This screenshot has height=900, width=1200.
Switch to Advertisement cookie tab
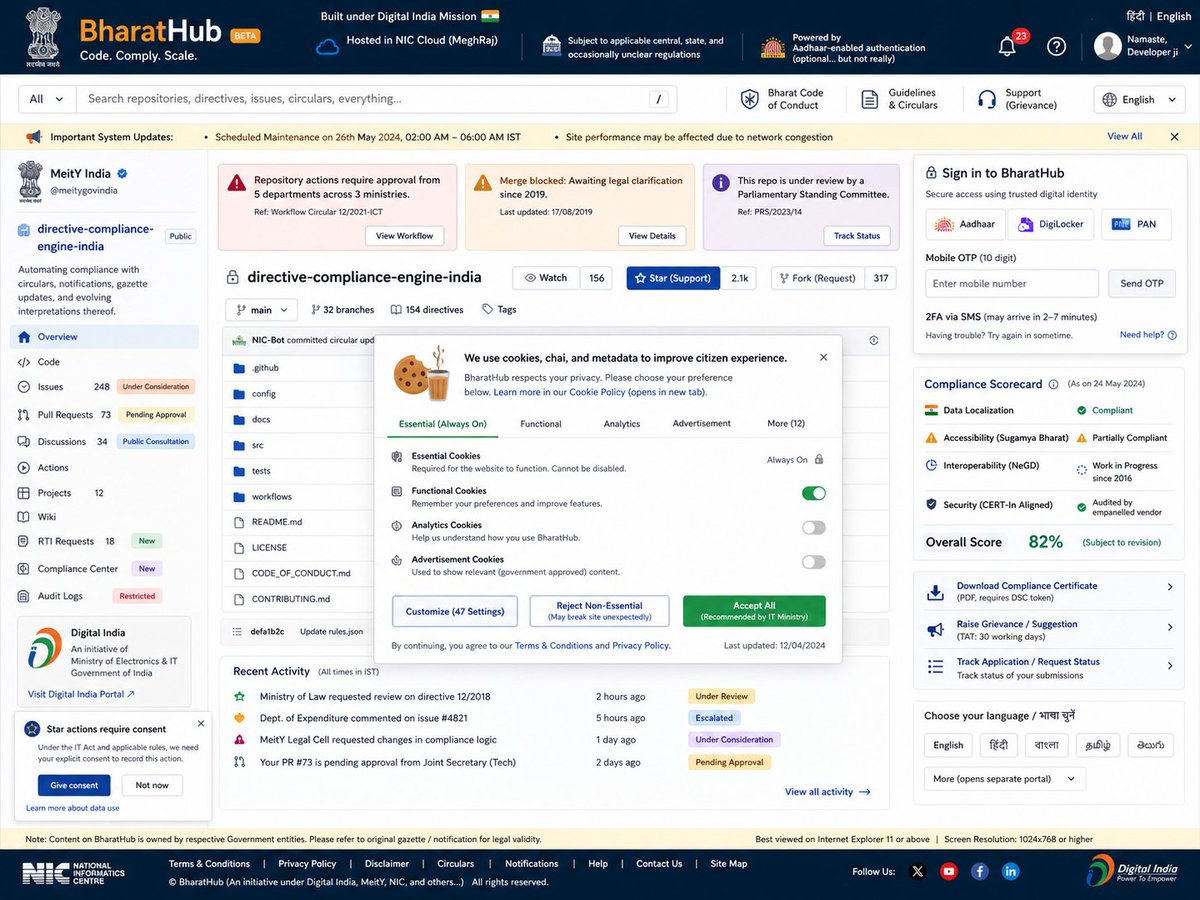(702, 424)
